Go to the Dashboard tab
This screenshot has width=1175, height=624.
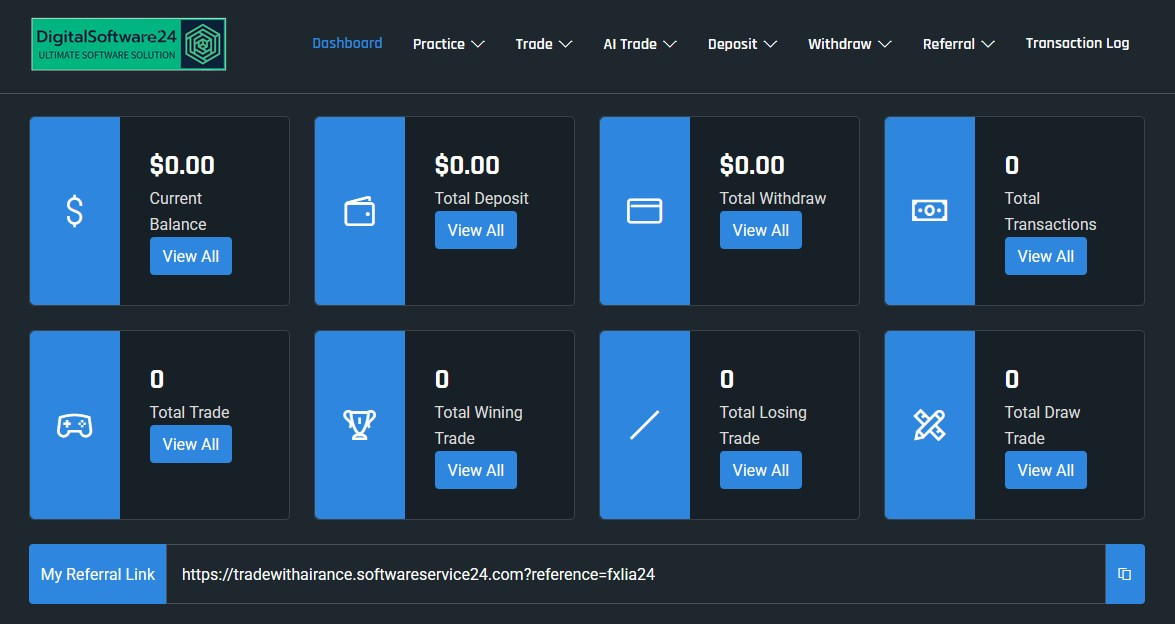pos(347,43)
